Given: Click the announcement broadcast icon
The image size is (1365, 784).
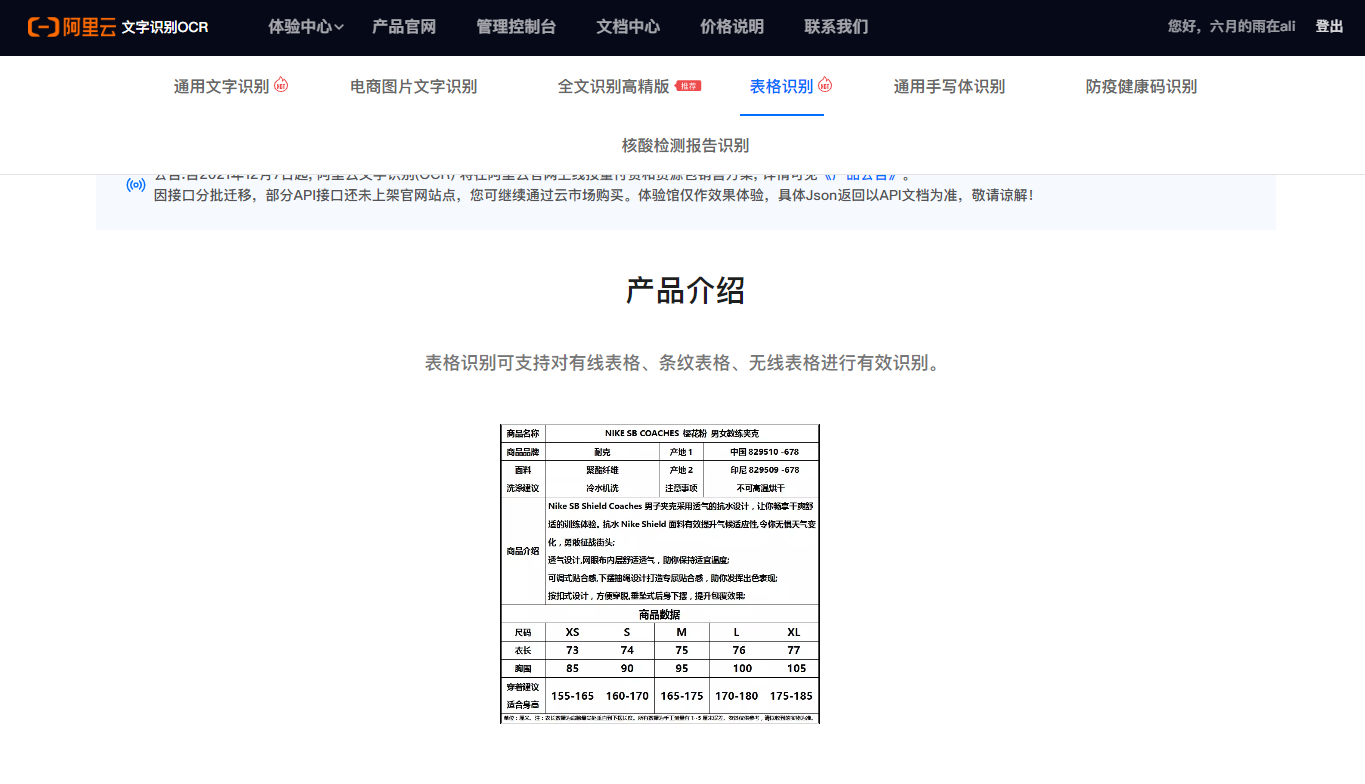Looking at the screenshot, I should click(136, 185).
